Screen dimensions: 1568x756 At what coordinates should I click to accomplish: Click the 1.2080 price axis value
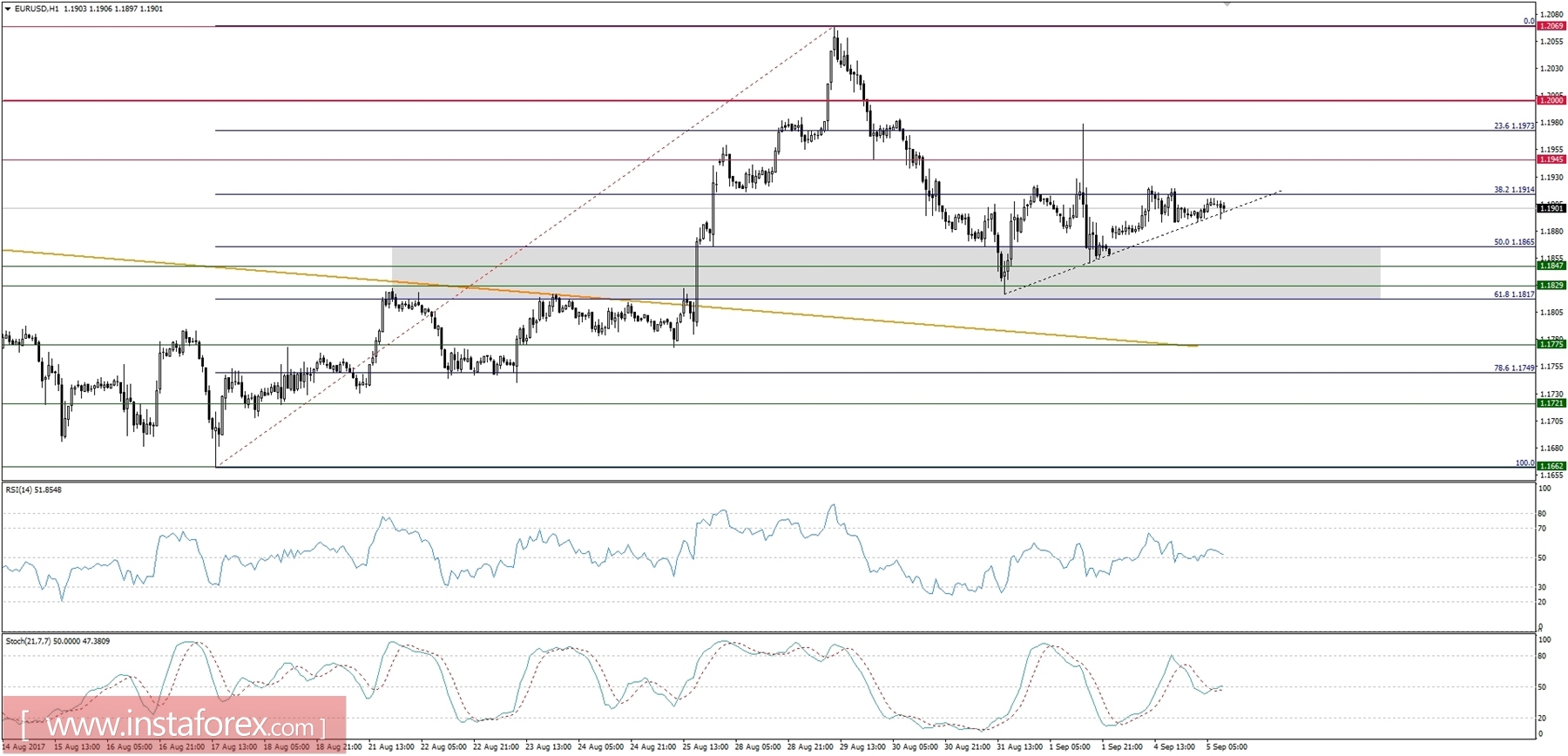pos(1551,14)
